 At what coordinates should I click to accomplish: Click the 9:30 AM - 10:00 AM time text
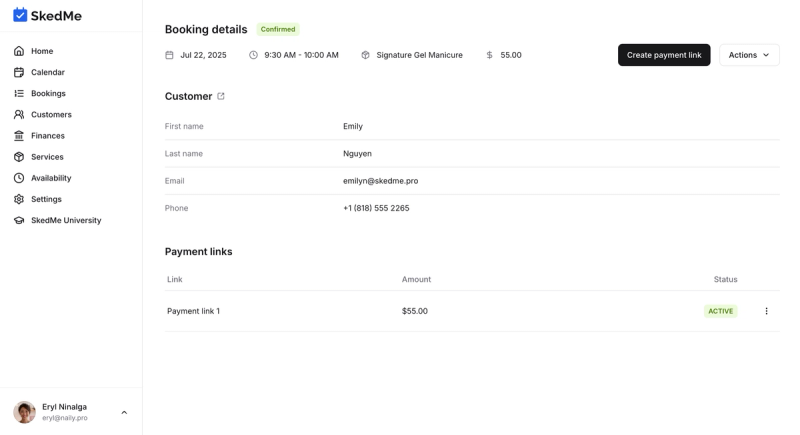pyautogui.click(x=302, y=55)
